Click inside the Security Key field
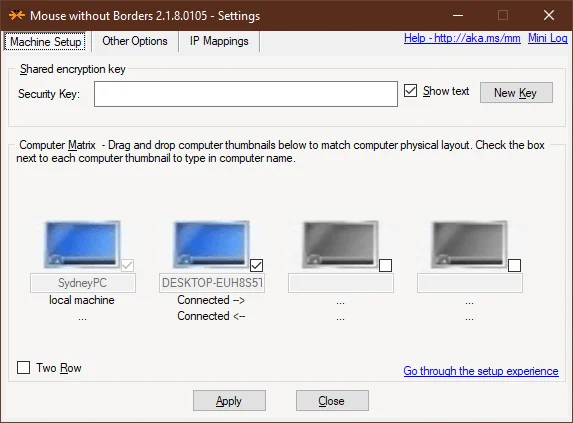This screenshot has height=423, width=573. point(246,94)
